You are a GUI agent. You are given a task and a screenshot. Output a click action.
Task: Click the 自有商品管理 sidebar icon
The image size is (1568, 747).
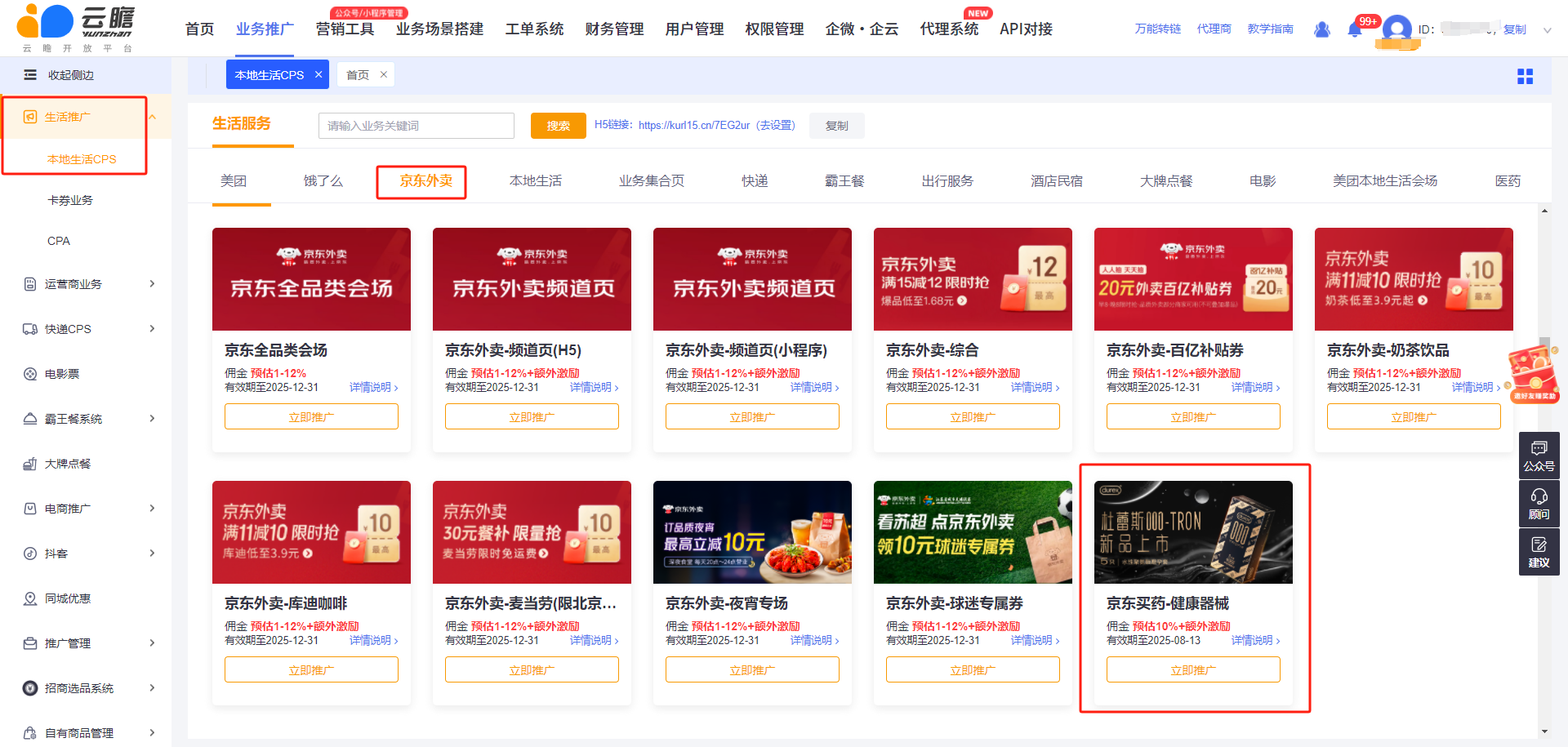click(30, 733)
